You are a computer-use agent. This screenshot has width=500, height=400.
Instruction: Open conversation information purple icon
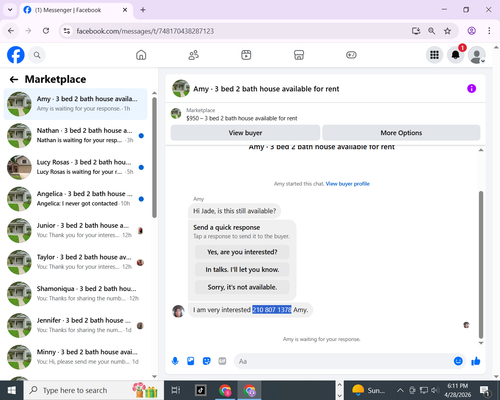click(471, 89)
